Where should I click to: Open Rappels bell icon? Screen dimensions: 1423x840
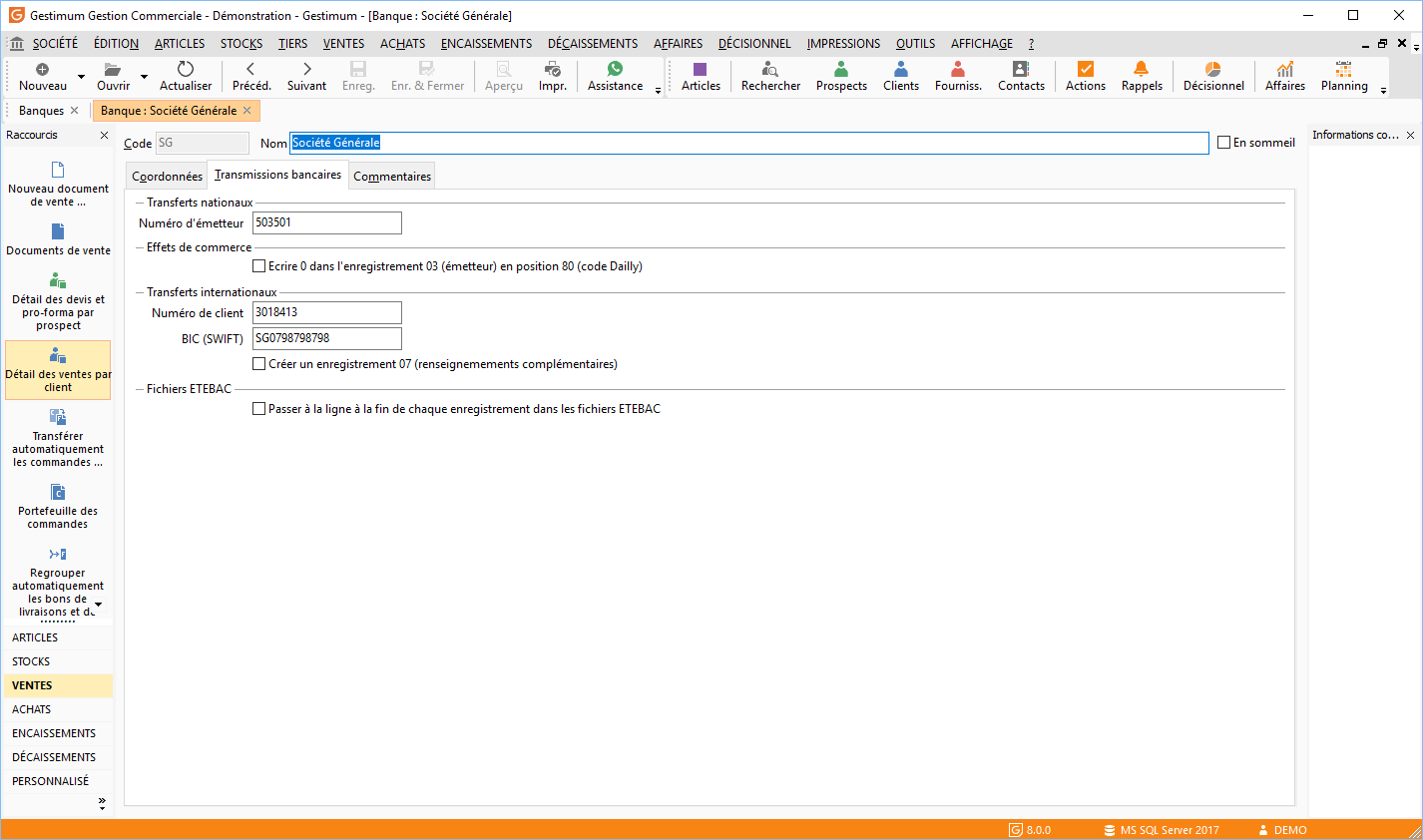click(x=1142, y=69)
